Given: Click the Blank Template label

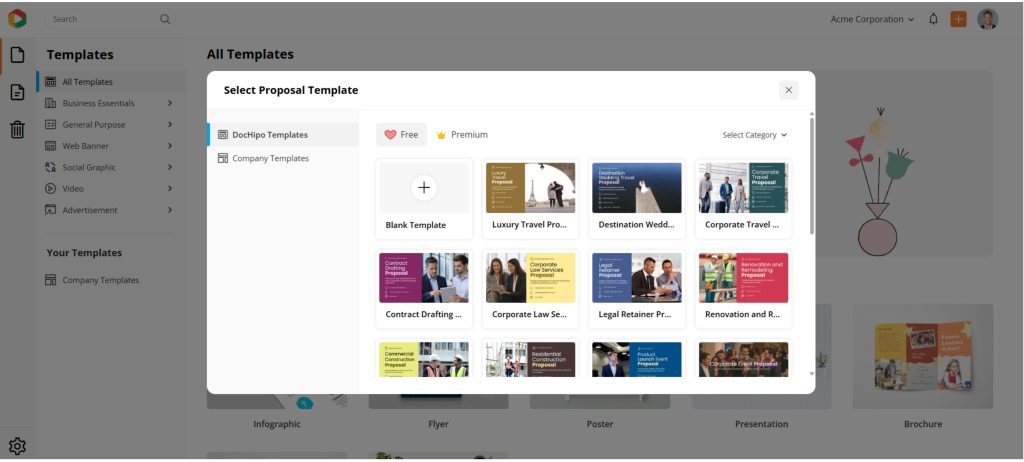Looking at the screenshot, I should [x=415, y=225].
